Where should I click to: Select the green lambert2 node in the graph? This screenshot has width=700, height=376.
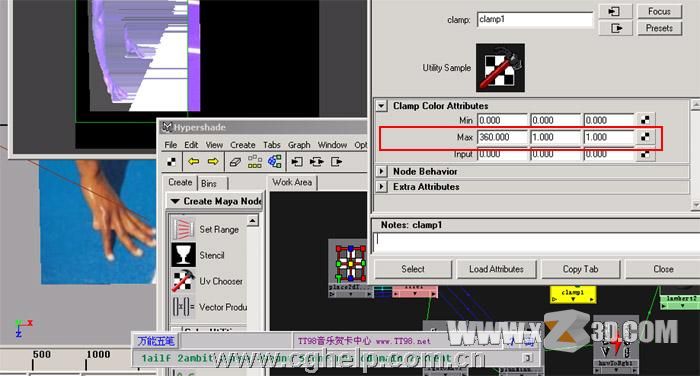coord(680,301)
